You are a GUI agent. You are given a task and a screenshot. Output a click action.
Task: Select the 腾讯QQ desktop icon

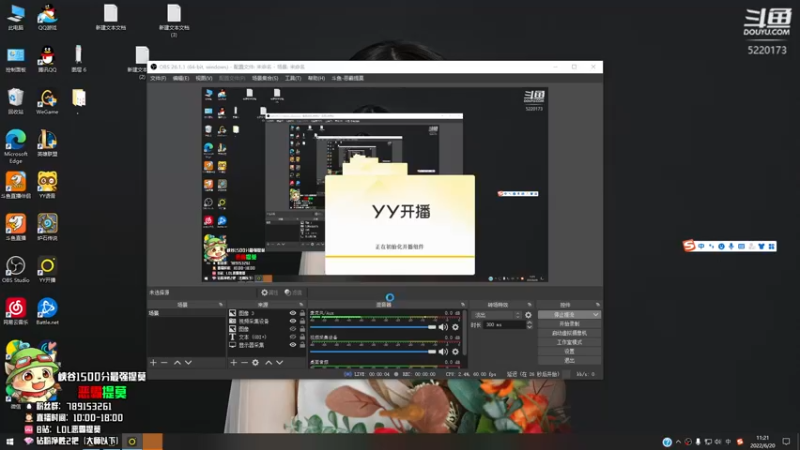[47, 59]
